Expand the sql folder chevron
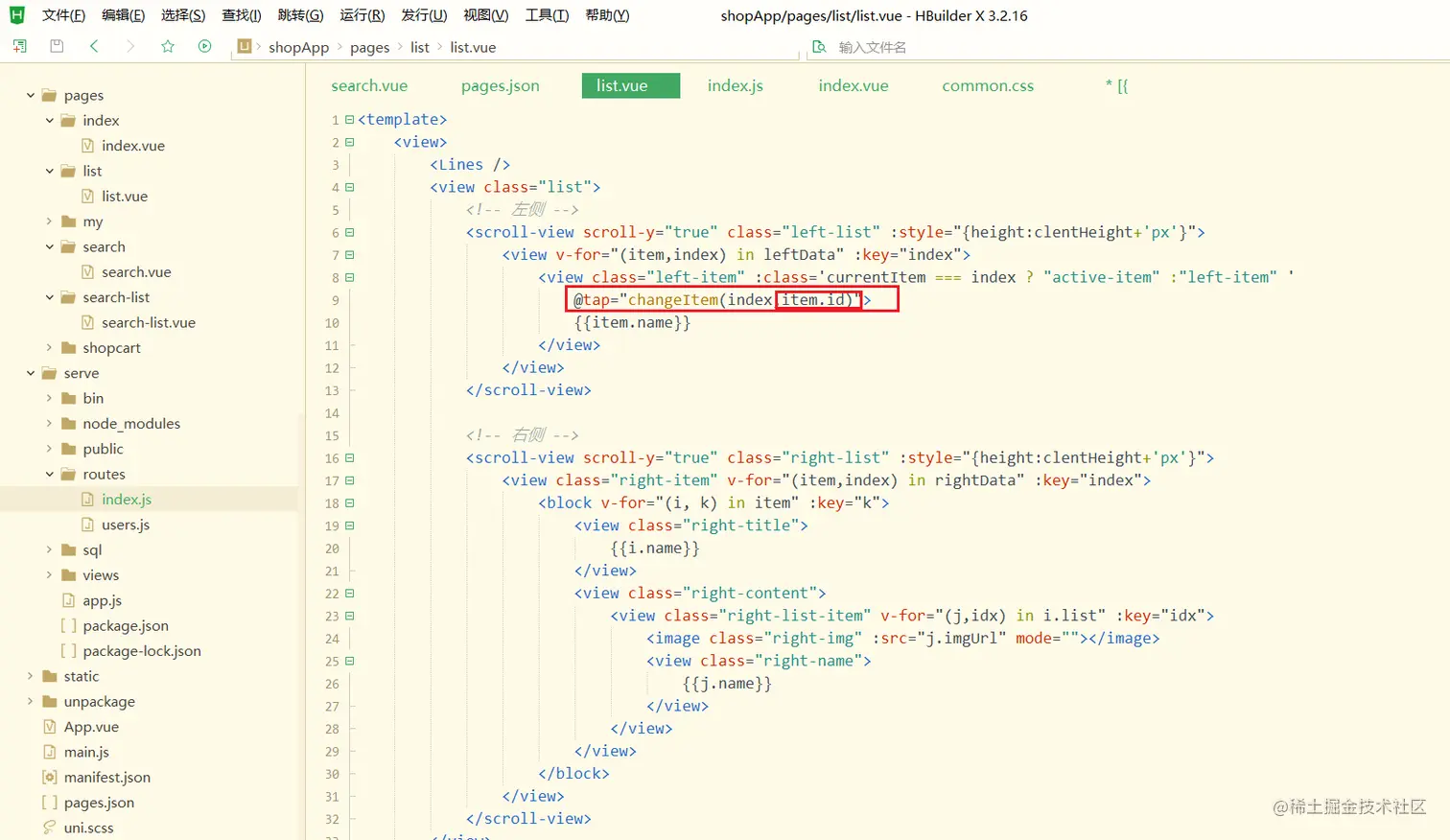 coord(50,549)
